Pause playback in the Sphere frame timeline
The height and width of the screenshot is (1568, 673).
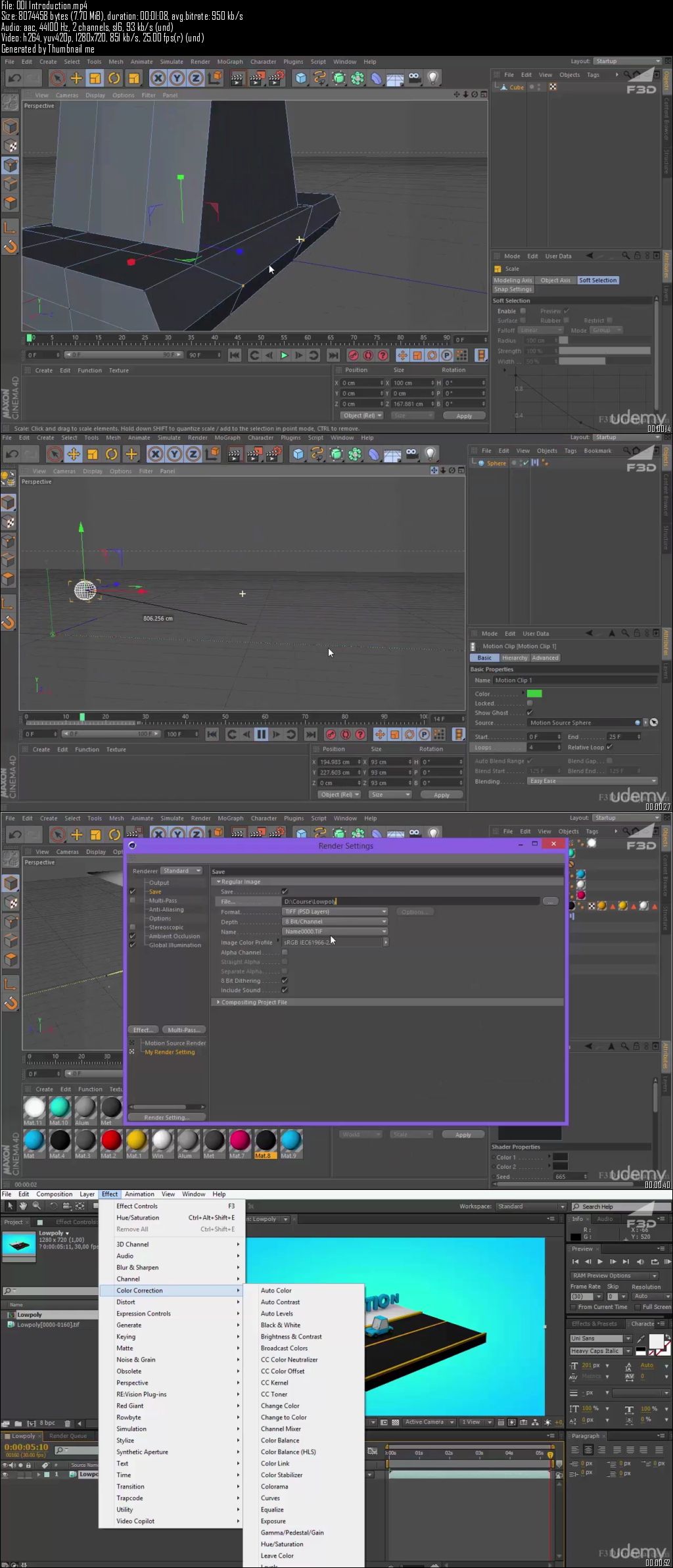pyautogui.click(x=261, y=734)
